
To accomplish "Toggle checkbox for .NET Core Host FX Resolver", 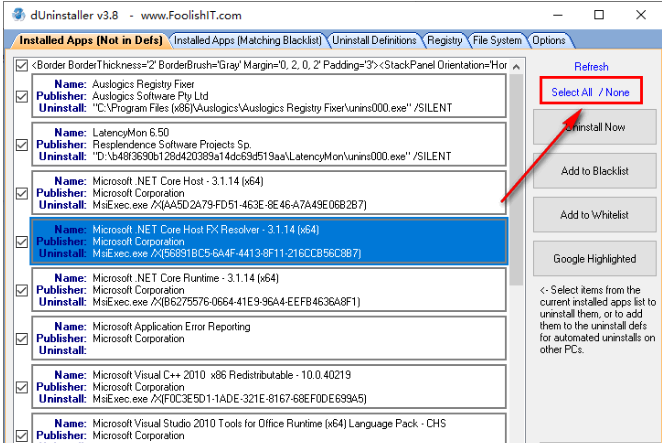I will click(22, 242).
